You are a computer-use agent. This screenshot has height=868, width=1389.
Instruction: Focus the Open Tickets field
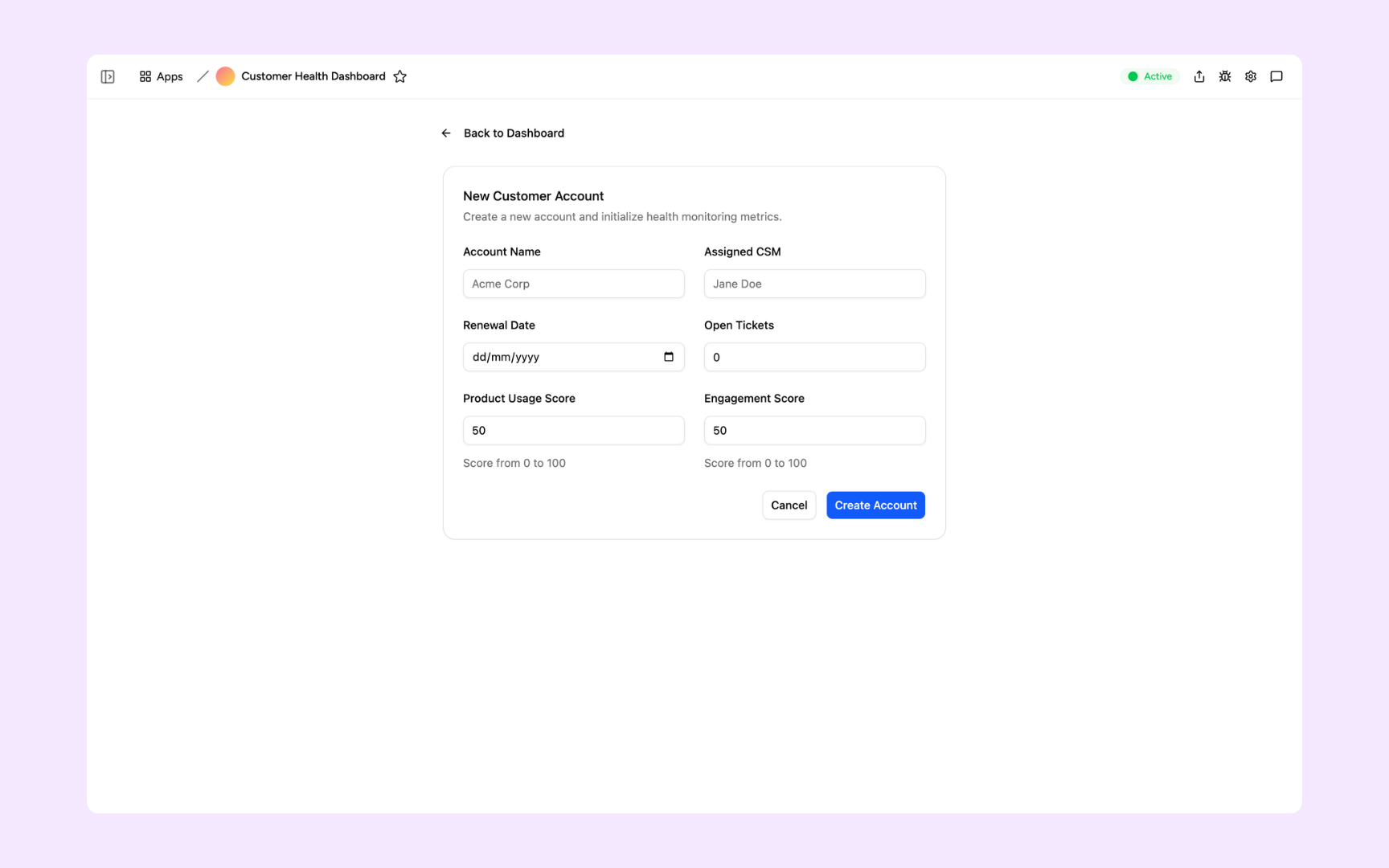pos(814,357)
